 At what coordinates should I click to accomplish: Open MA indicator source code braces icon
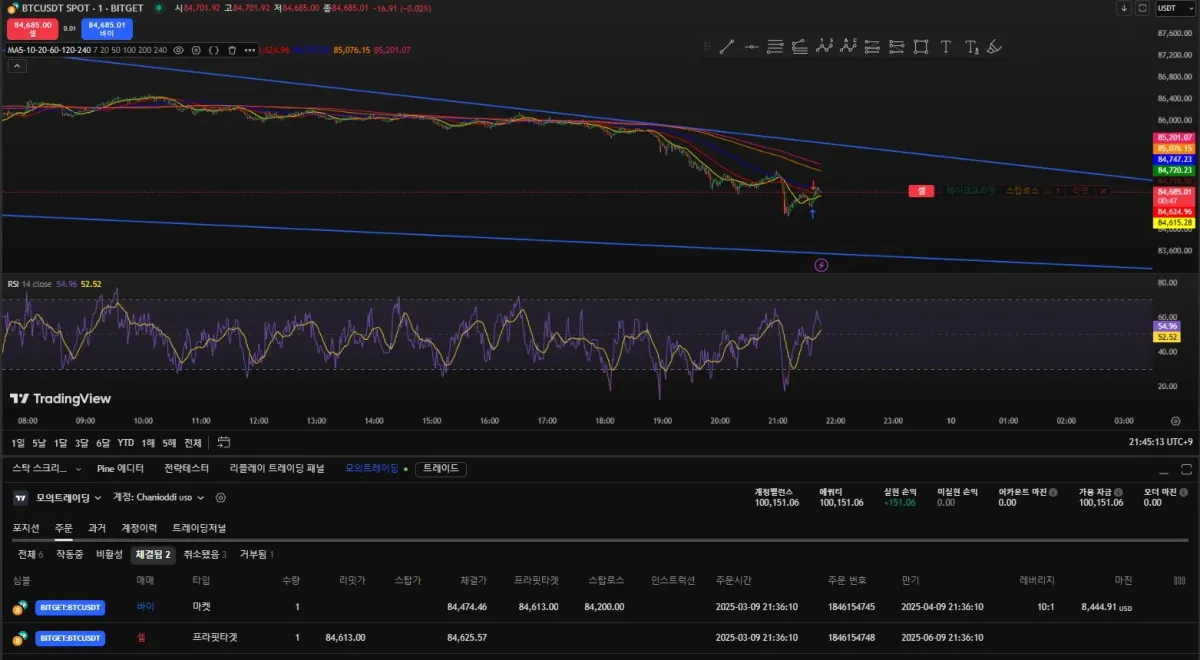[x=213, y=49]
